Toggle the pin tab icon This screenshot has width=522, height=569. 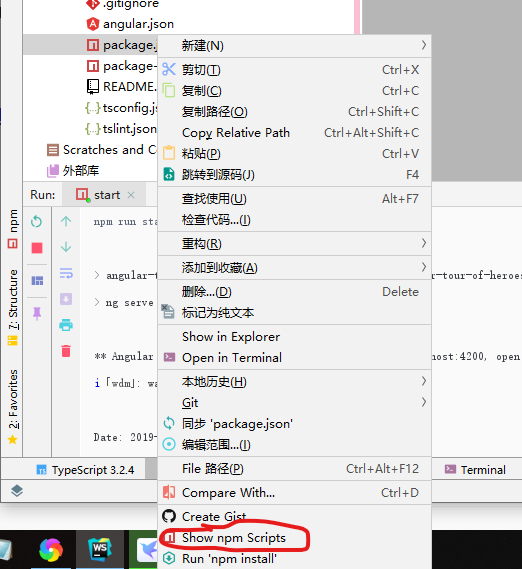[x=37, y=313]
